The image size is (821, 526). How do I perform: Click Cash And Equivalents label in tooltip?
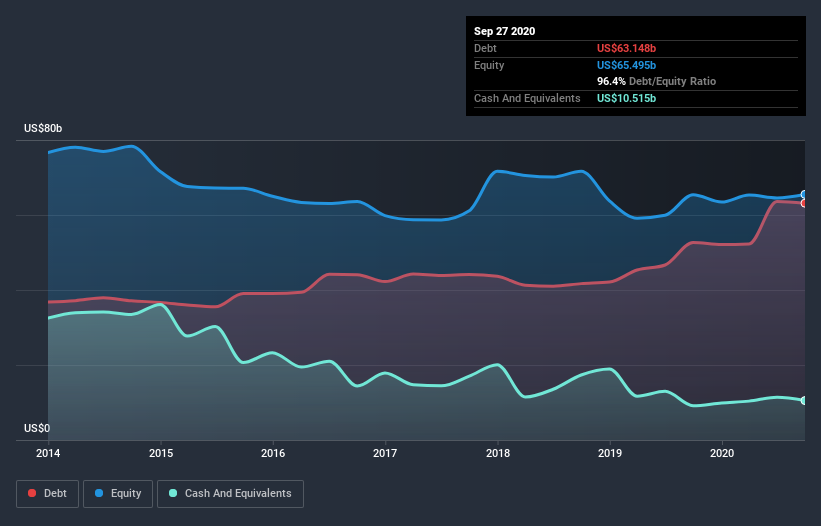pyautogui.click(x=527, y=98)
